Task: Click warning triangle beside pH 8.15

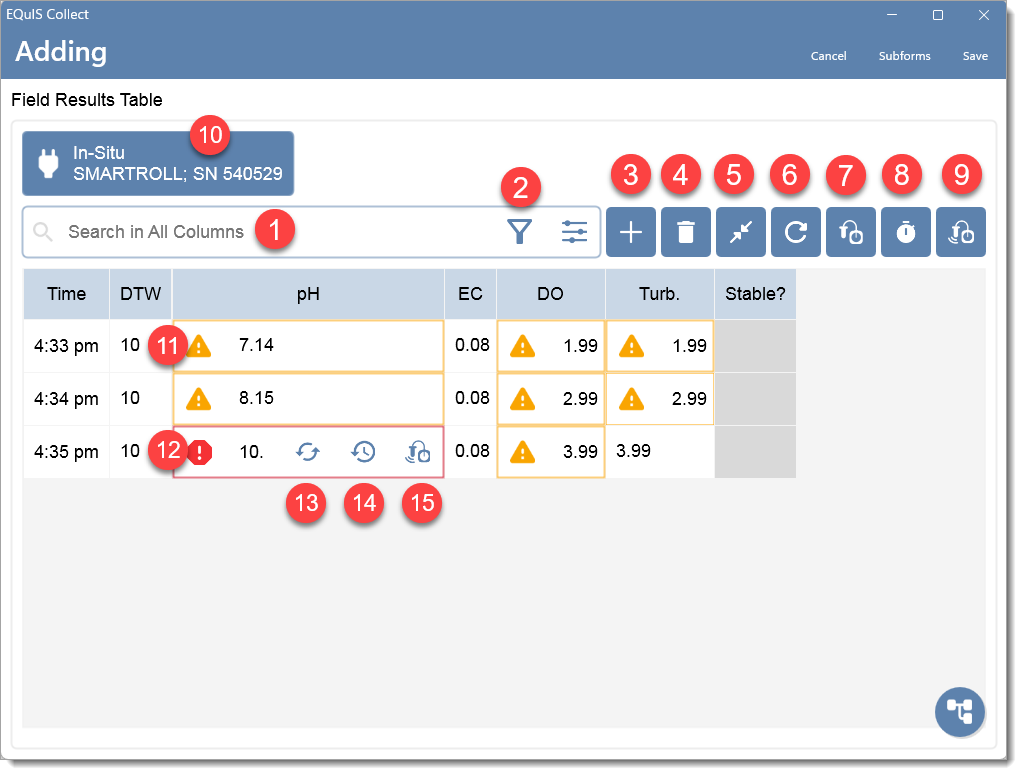Action: coord(199,398)
